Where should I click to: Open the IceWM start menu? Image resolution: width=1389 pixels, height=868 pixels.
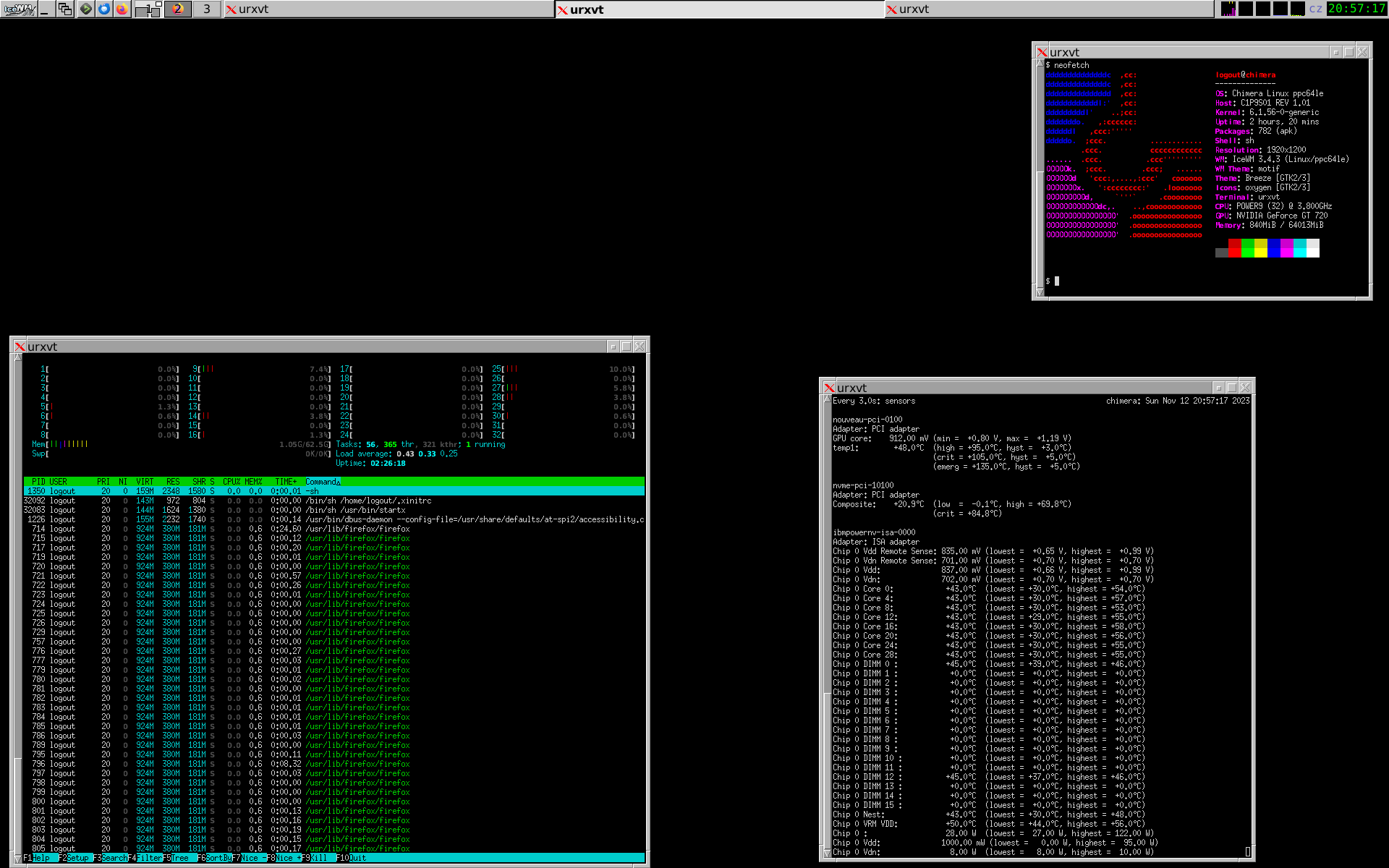[19, 9]
